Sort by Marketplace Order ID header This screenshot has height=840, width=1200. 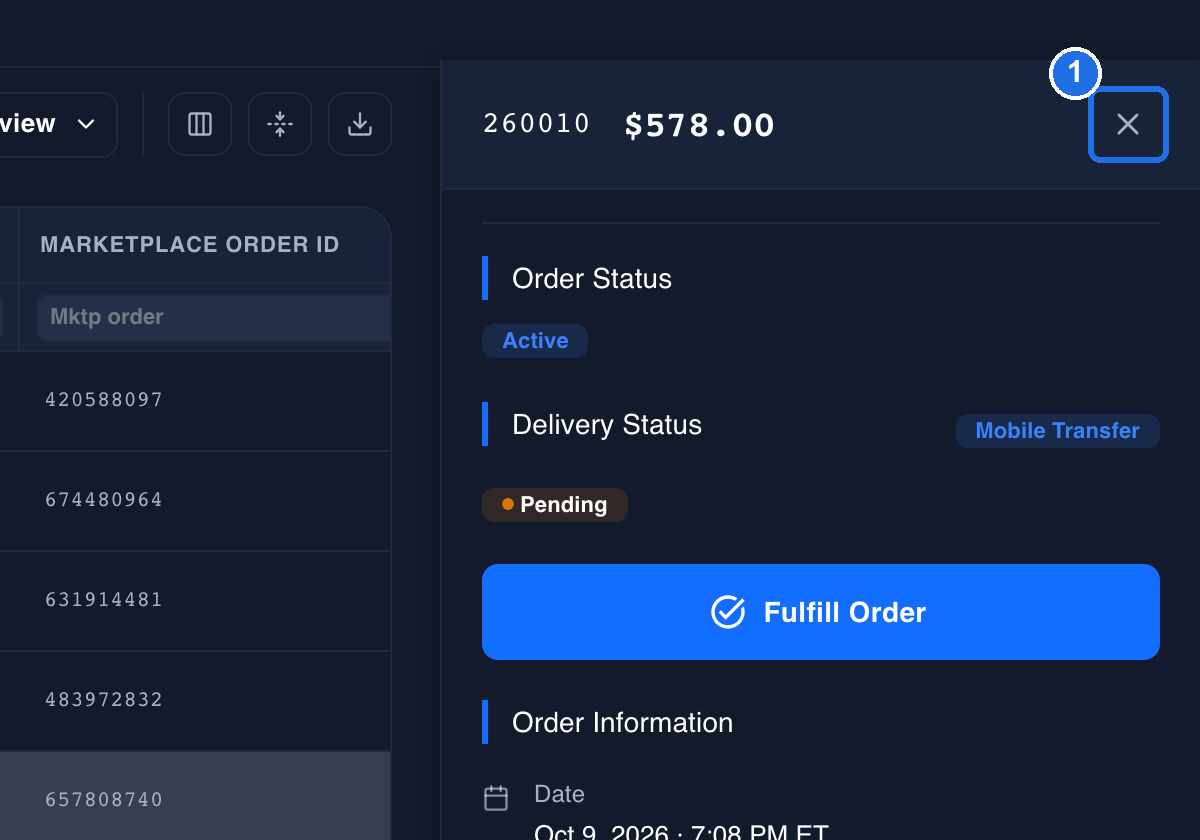click(190, 245)
